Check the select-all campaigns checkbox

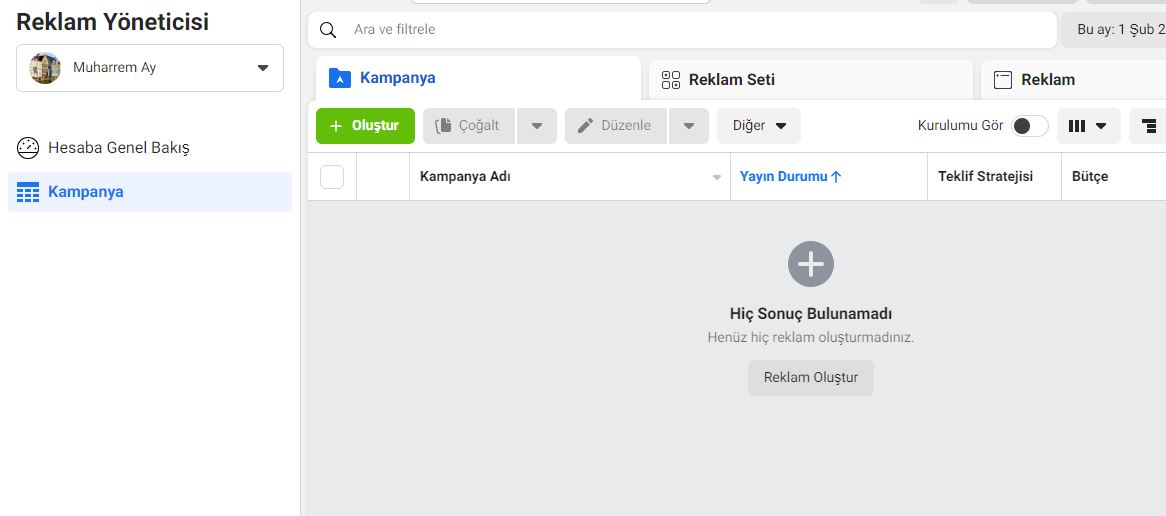click(332, 177)
